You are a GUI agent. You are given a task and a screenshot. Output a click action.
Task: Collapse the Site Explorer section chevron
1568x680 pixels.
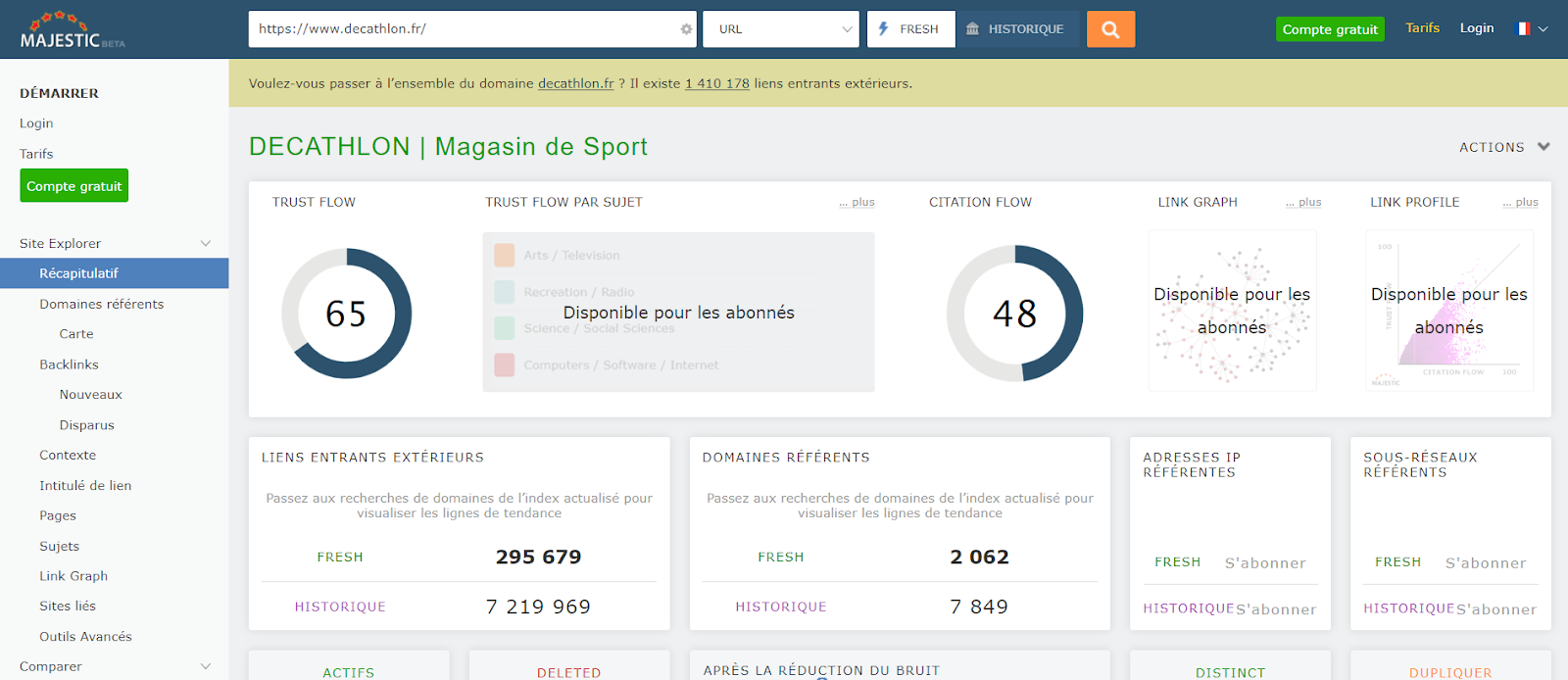click(x=206, y=243)
